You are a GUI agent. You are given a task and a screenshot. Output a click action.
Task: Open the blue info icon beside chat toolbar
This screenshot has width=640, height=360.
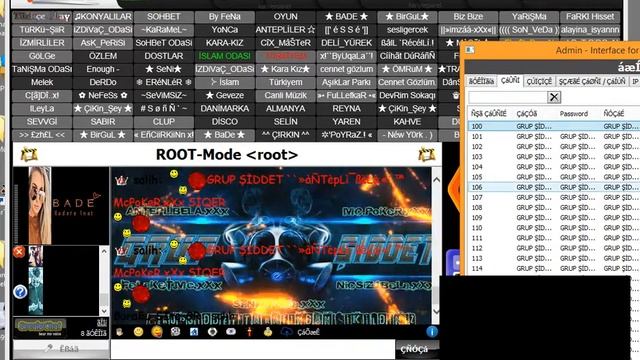coord(432,332)
